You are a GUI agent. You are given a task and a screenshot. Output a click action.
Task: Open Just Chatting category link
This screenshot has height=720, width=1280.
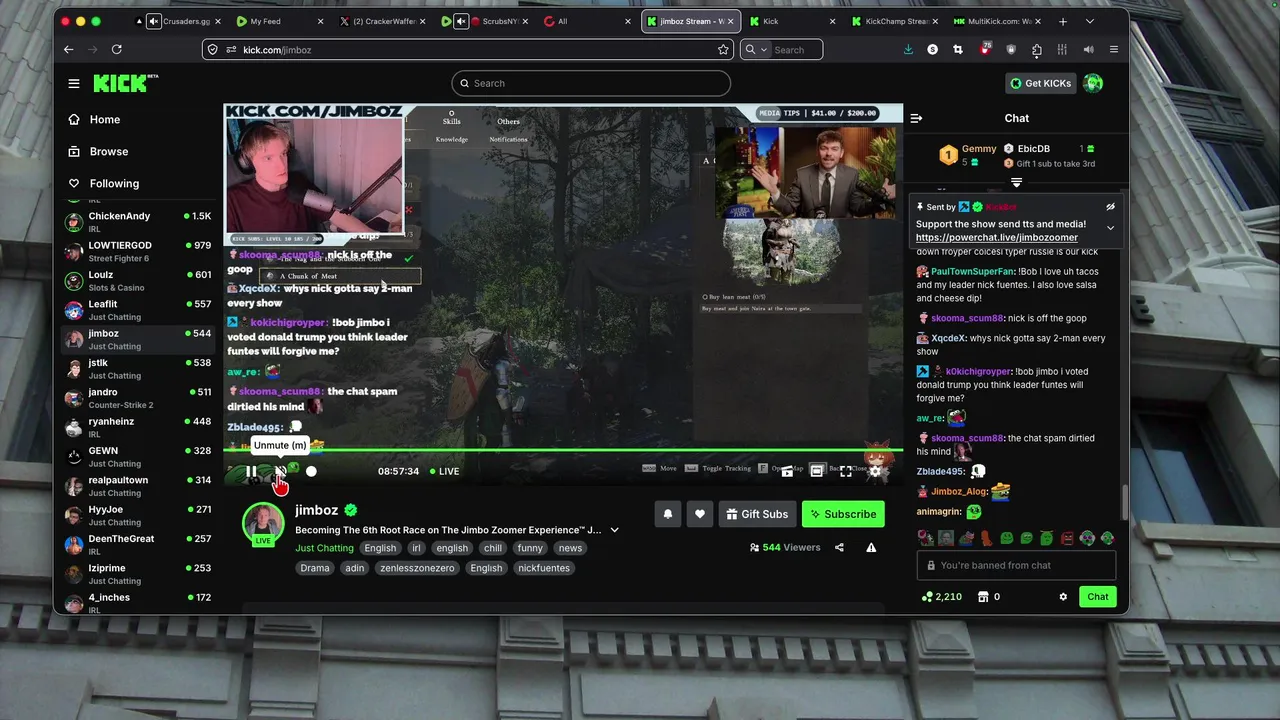pyautogui.click(x=324, y=548)
